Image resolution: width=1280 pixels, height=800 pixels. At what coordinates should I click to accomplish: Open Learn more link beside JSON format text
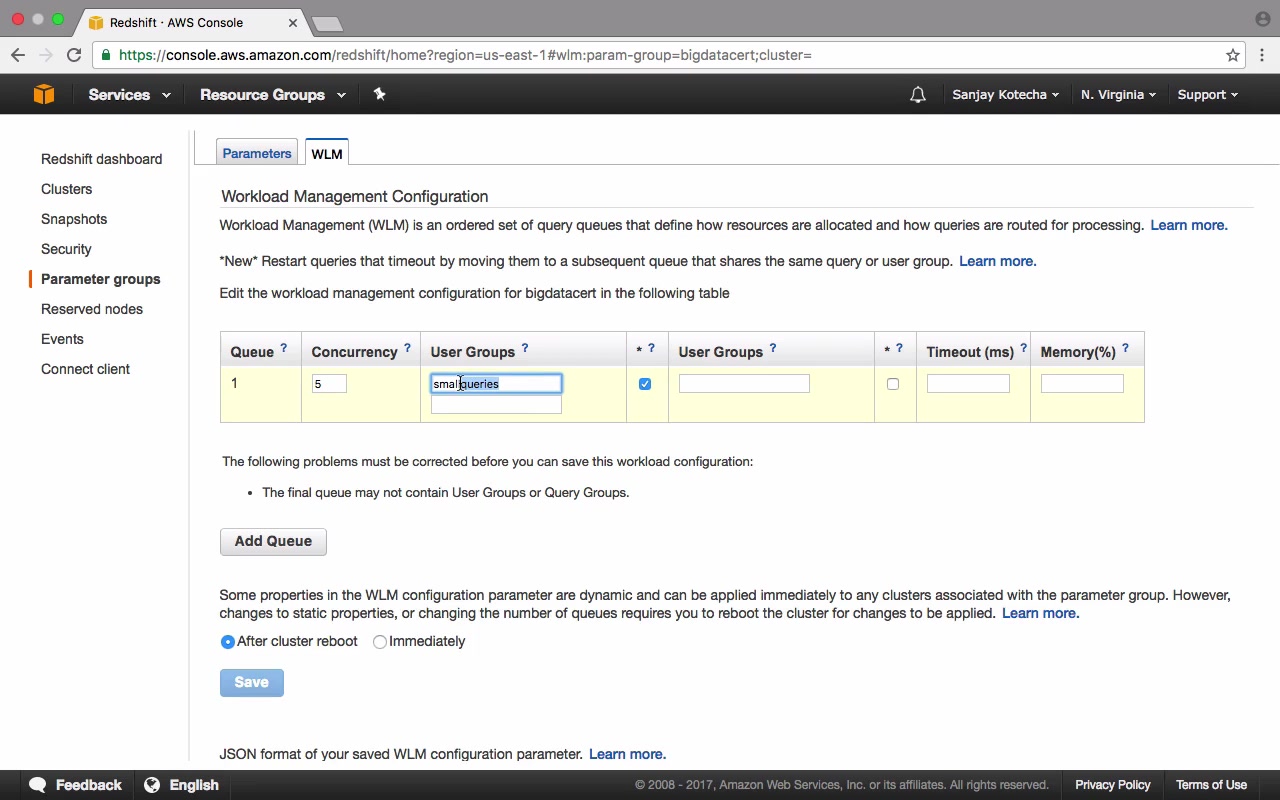(x=628, y=754)
